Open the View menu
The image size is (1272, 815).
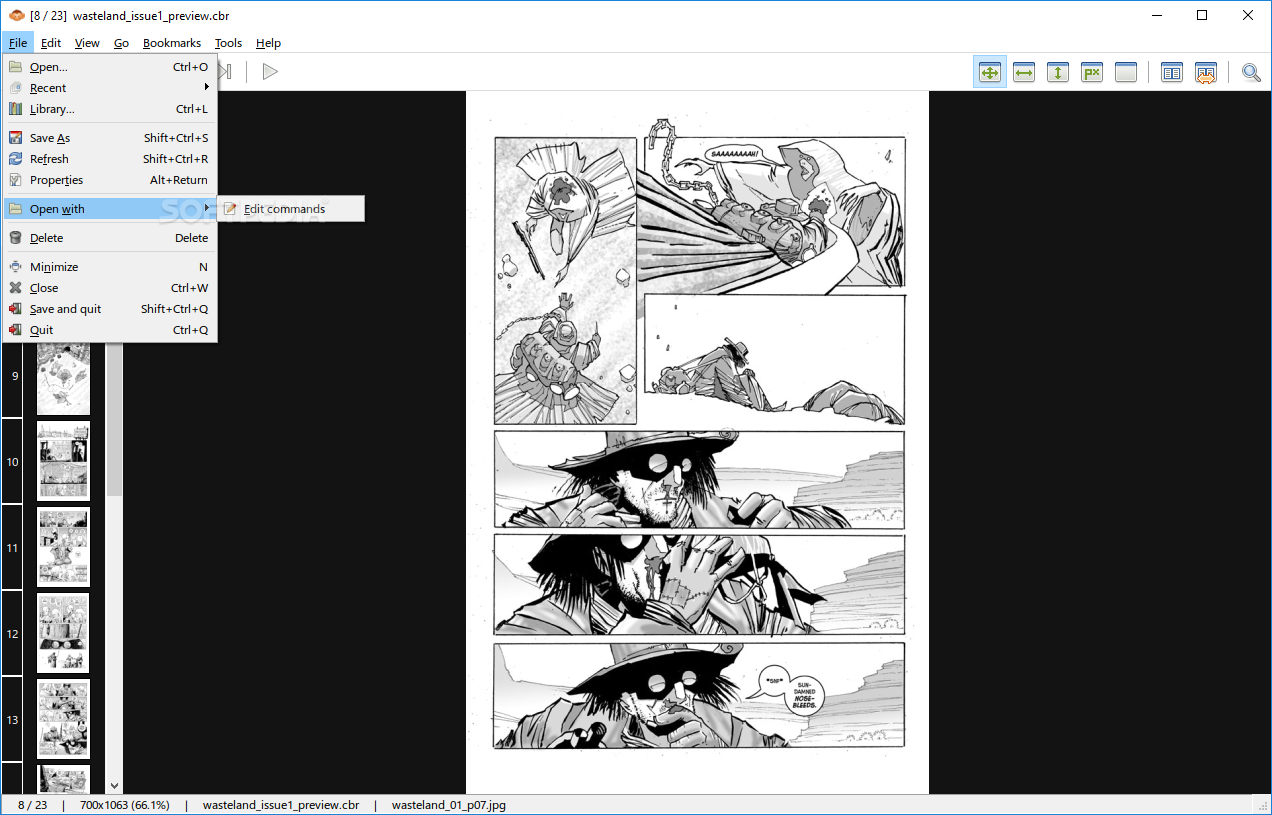(87, 43)
